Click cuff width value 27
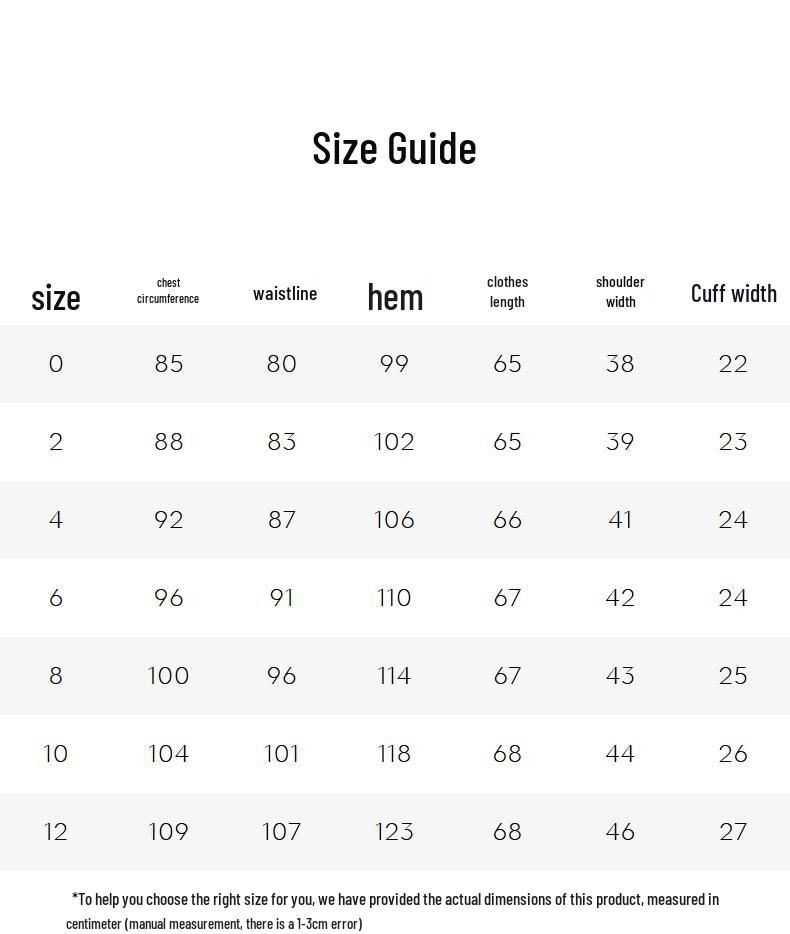Image resolution: width=790 pixels, height=934 pixels. 733,832
